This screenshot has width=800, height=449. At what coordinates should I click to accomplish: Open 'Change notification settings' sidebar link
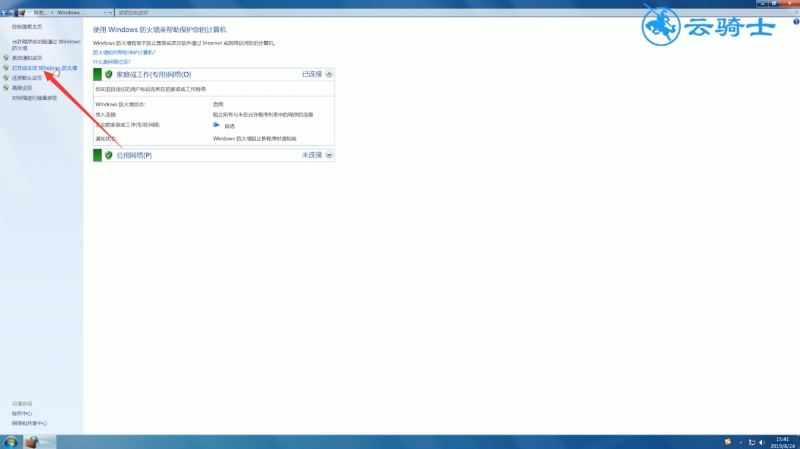click(27, 58)
